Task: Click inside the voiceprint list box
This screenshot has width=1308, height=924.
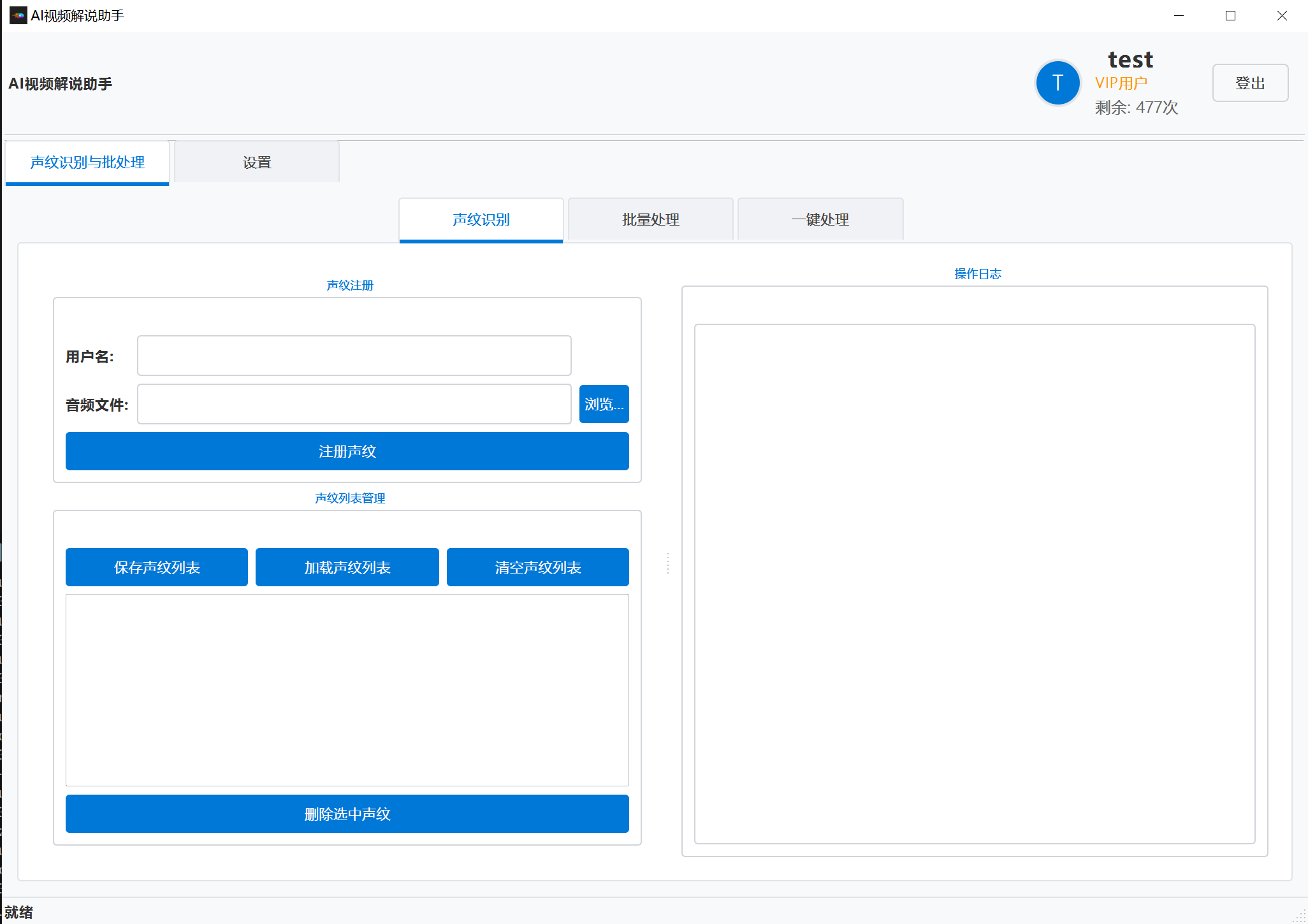Action: (x=347, y=690)
